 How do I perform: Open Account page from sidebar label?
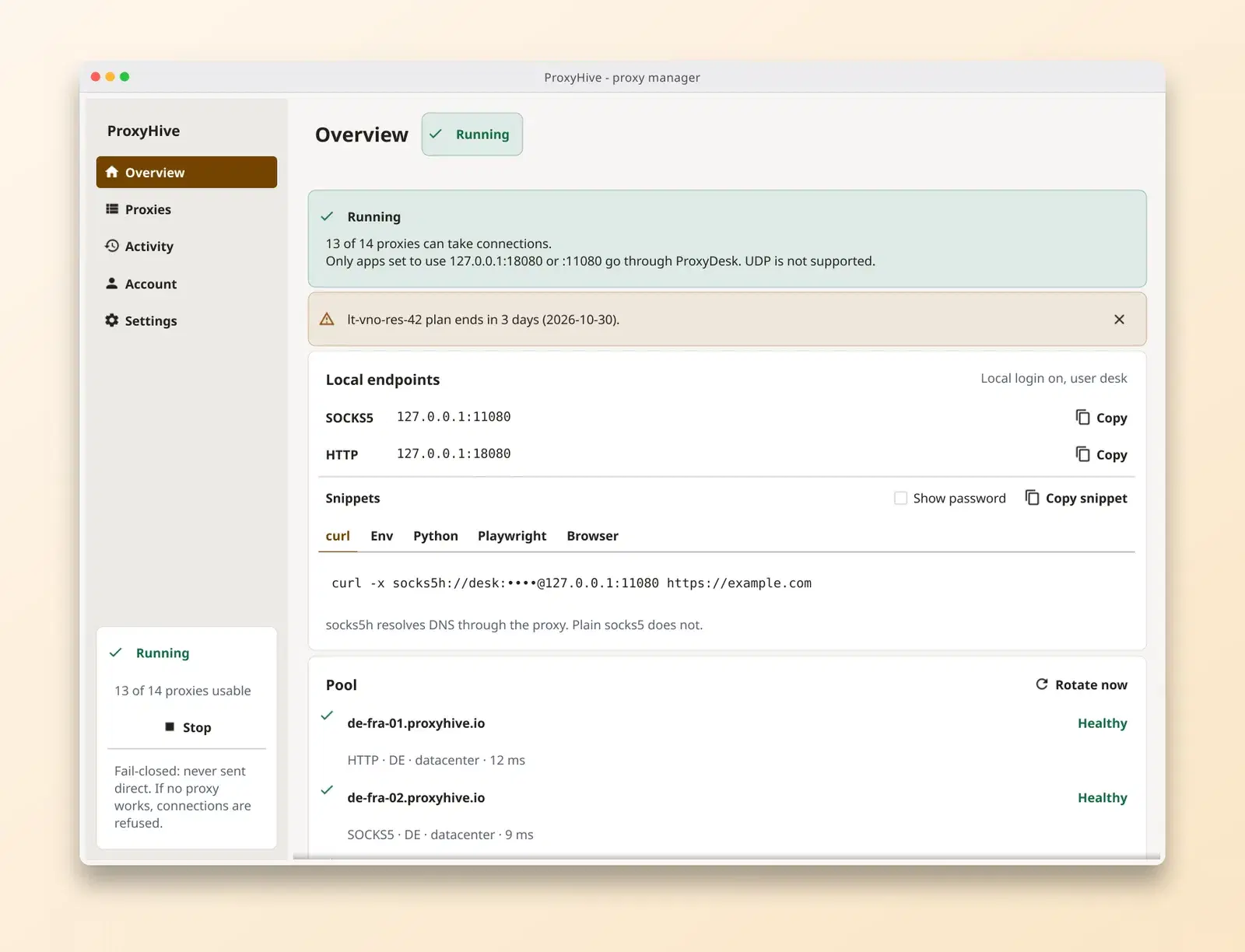coord(151,284)
